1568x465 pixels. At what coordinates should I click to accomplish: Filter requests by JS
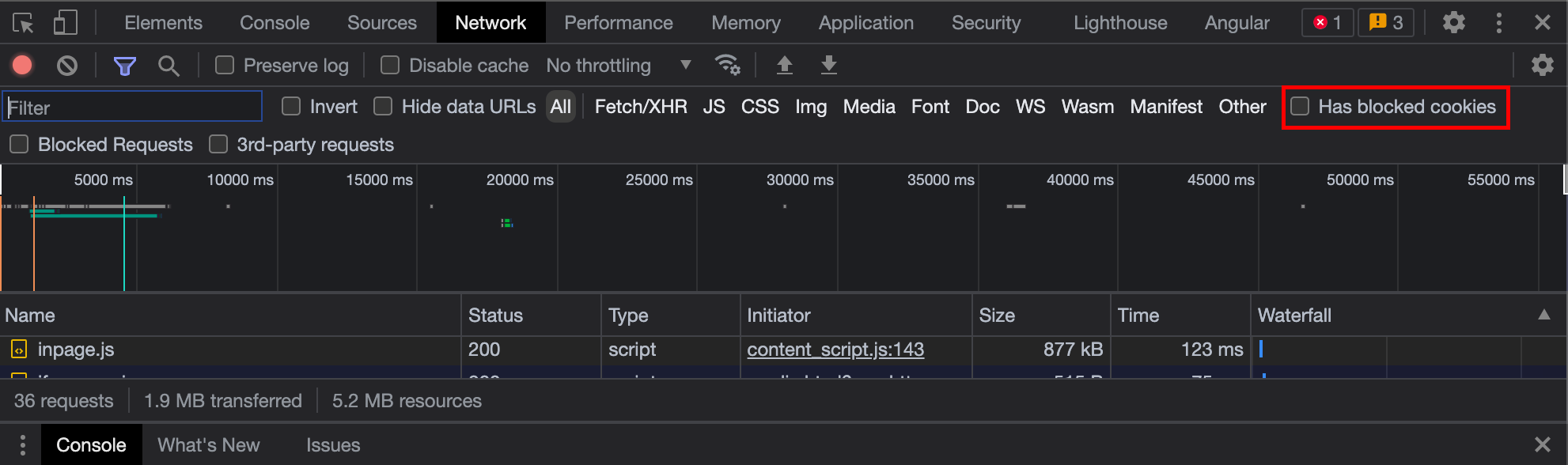(714, 107)
